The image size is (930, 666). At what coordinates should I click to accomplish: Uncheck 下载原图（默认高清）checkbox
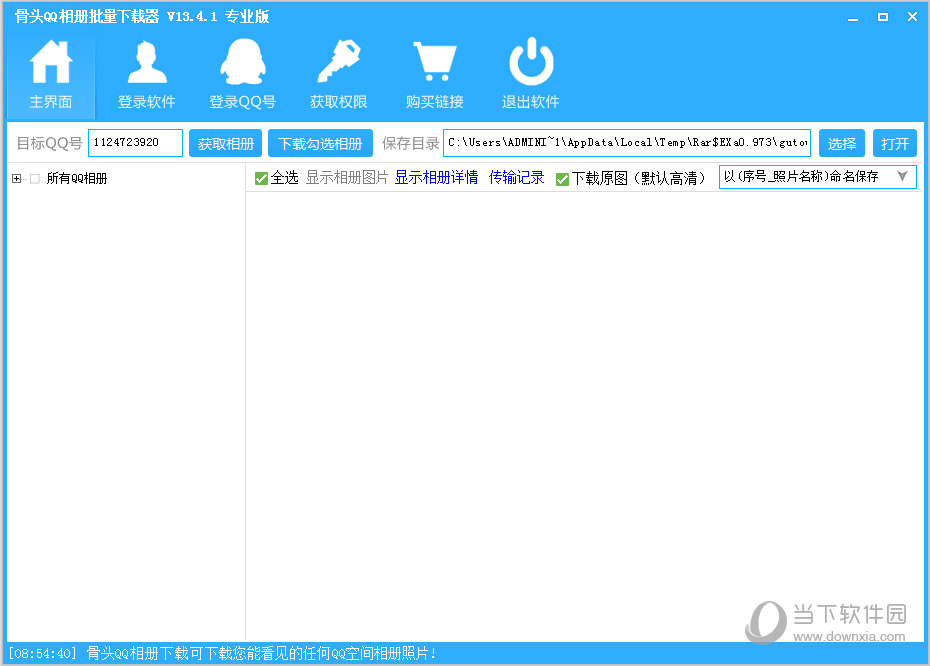pyautogui.click(x=562, y=179)
